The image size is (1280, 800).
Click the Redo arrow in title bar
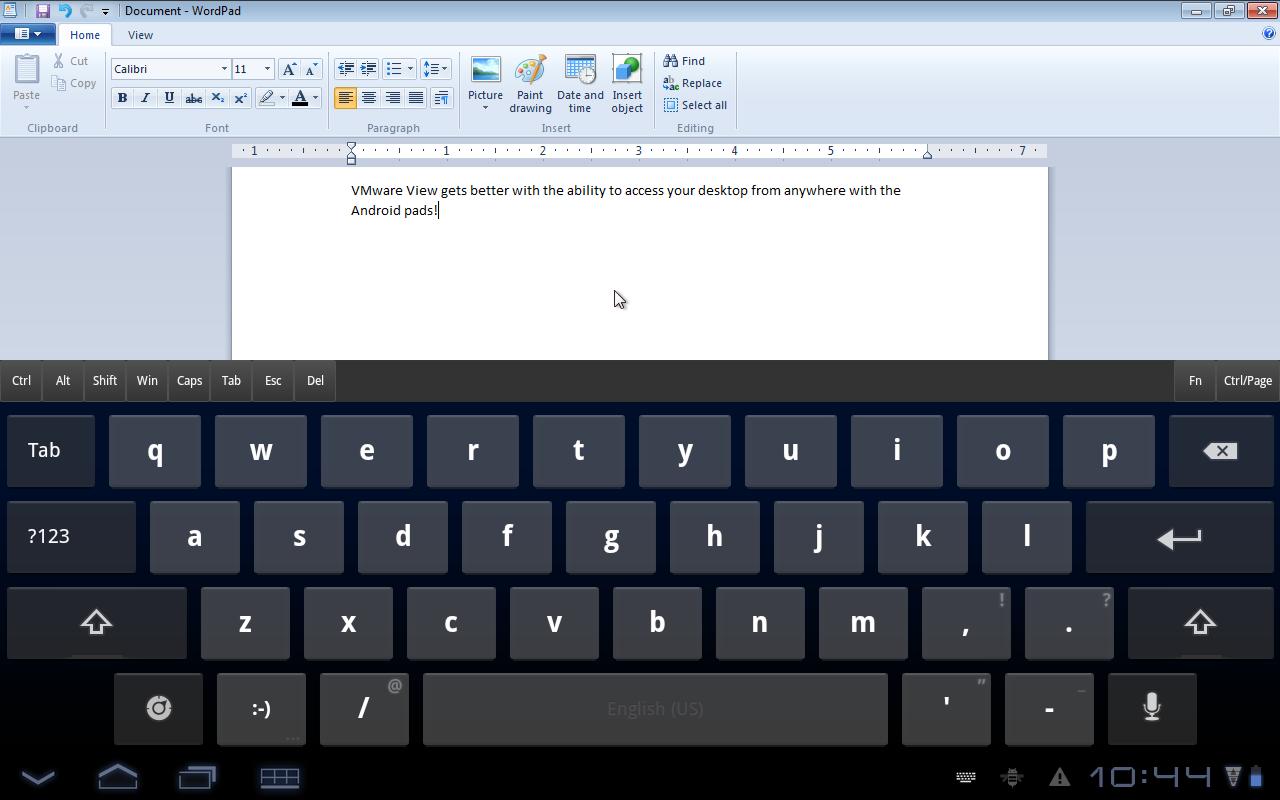pos(86,11)
